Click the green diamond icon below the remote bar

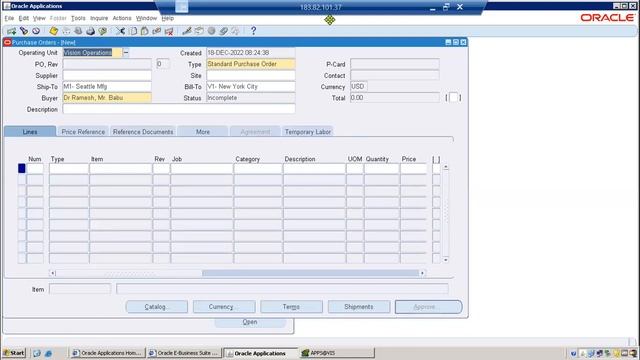[x=330, y=20]
